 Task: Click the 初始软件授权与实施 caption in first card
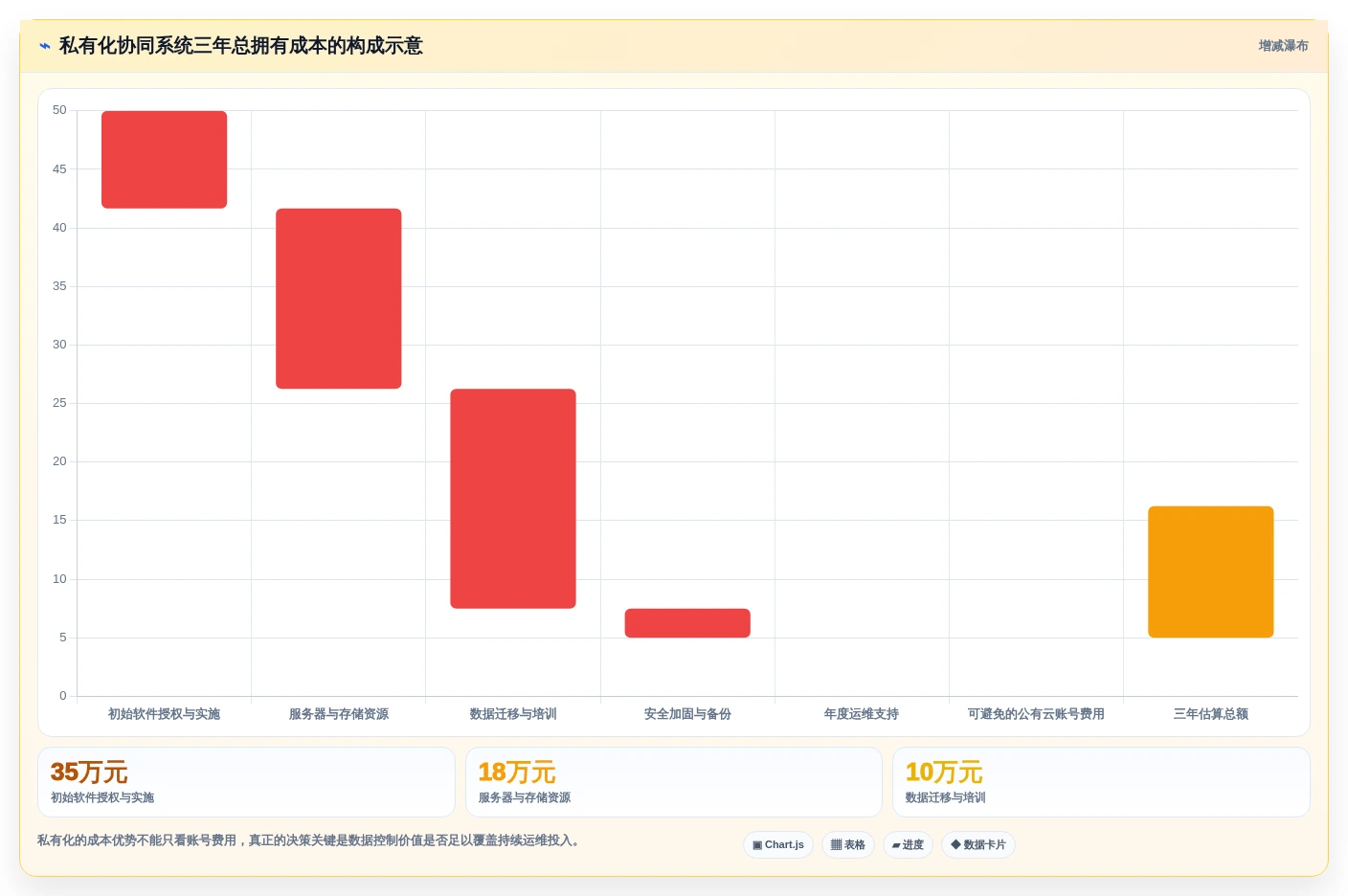pyautogui.click(x=102, y=797)
